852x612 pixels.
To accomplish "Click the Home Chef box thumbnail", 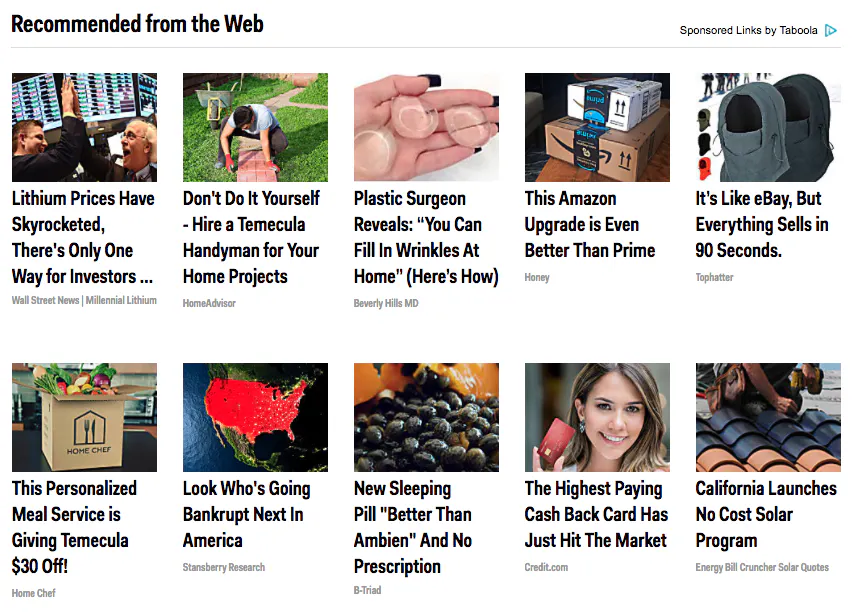I will click(x=84, y=417).
